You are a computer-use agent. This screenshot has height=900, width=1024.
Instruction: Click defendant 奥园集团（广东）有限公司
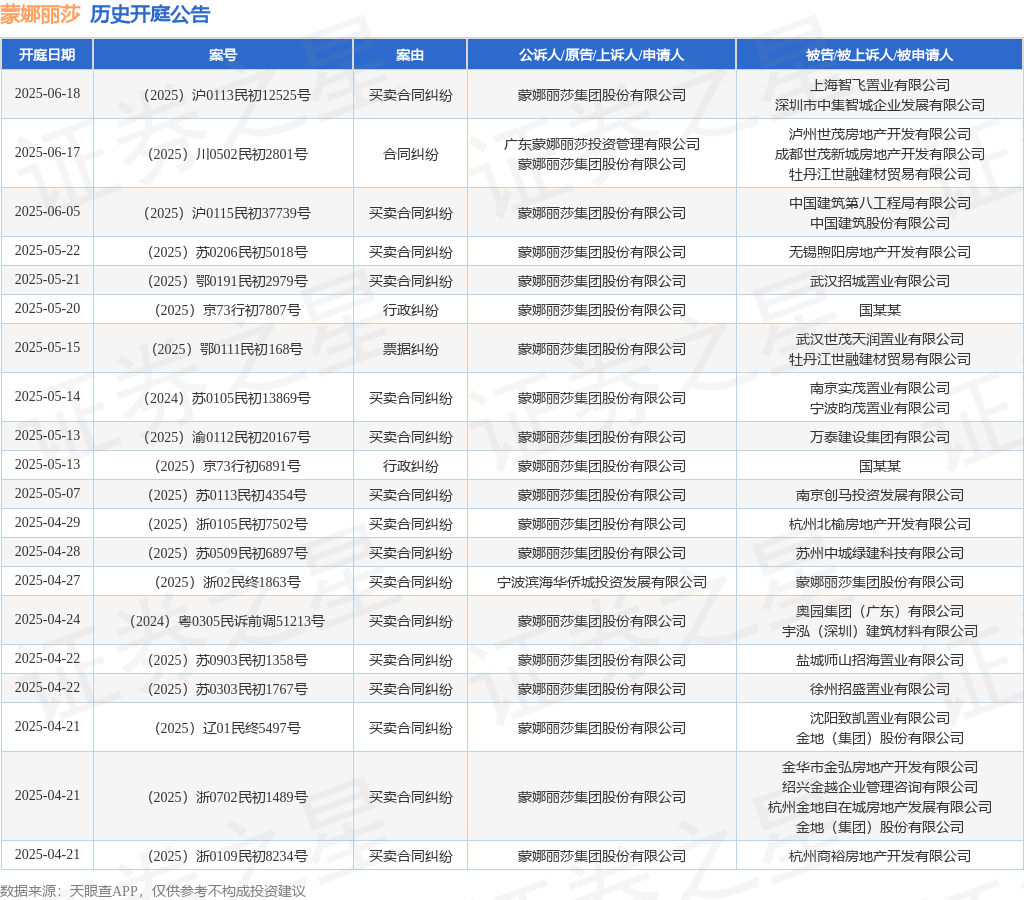coord(880,611)
